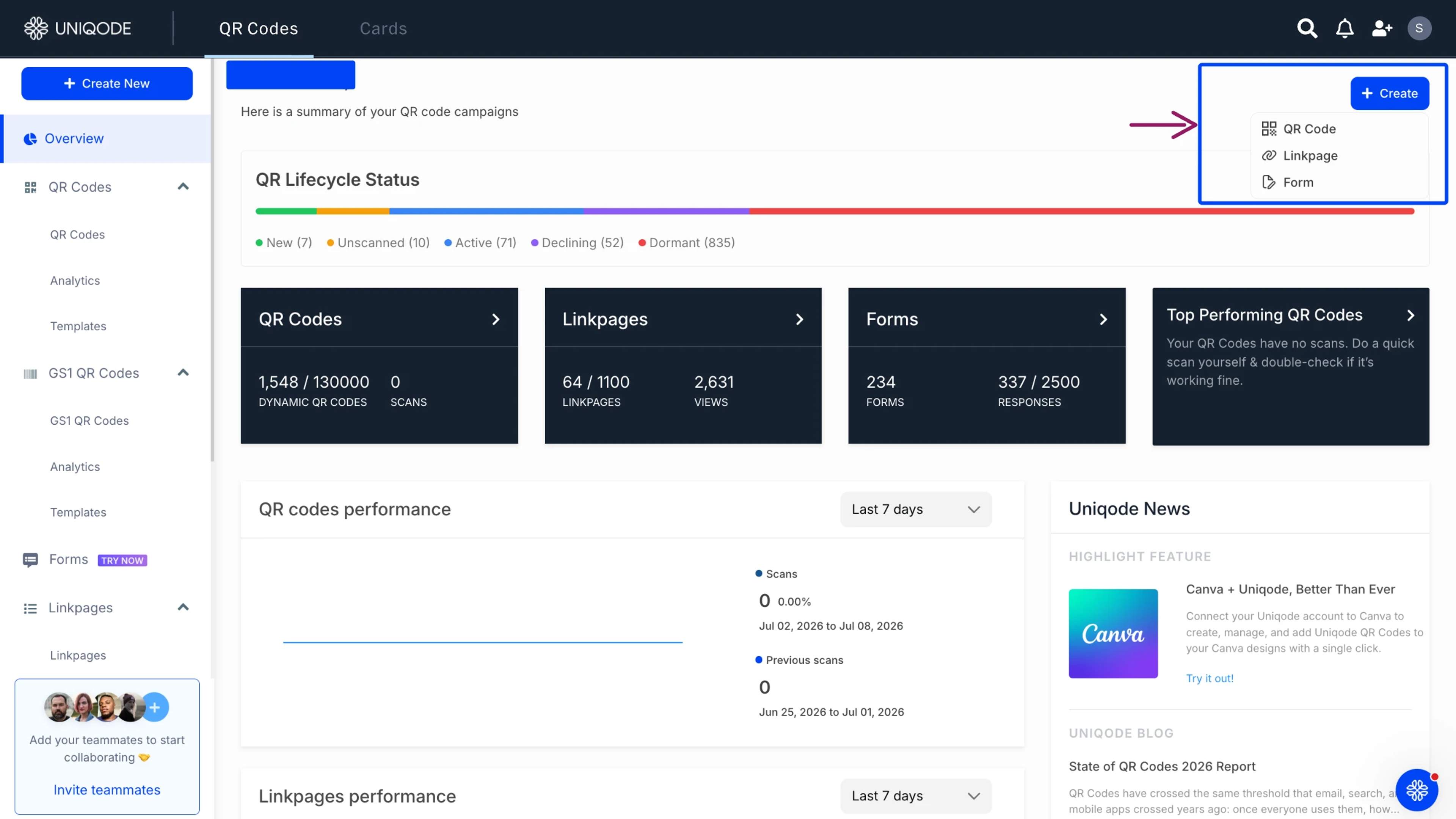Open Templates under GS1 QR Codes

pos(78,513)
